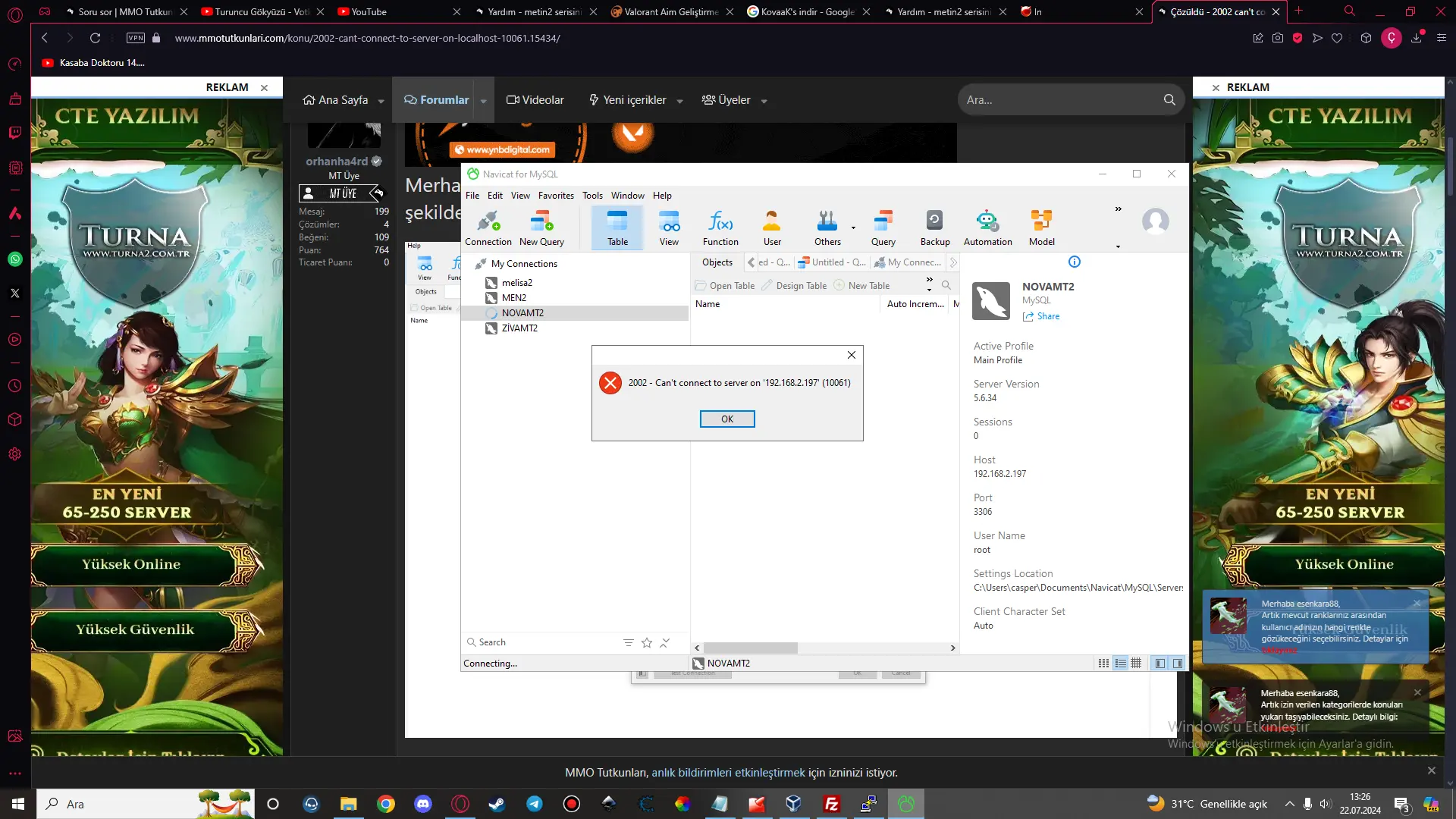Expand the melisa2 connection in sidebar
This screenshot has width=1456, height=819.
(517, 282)
